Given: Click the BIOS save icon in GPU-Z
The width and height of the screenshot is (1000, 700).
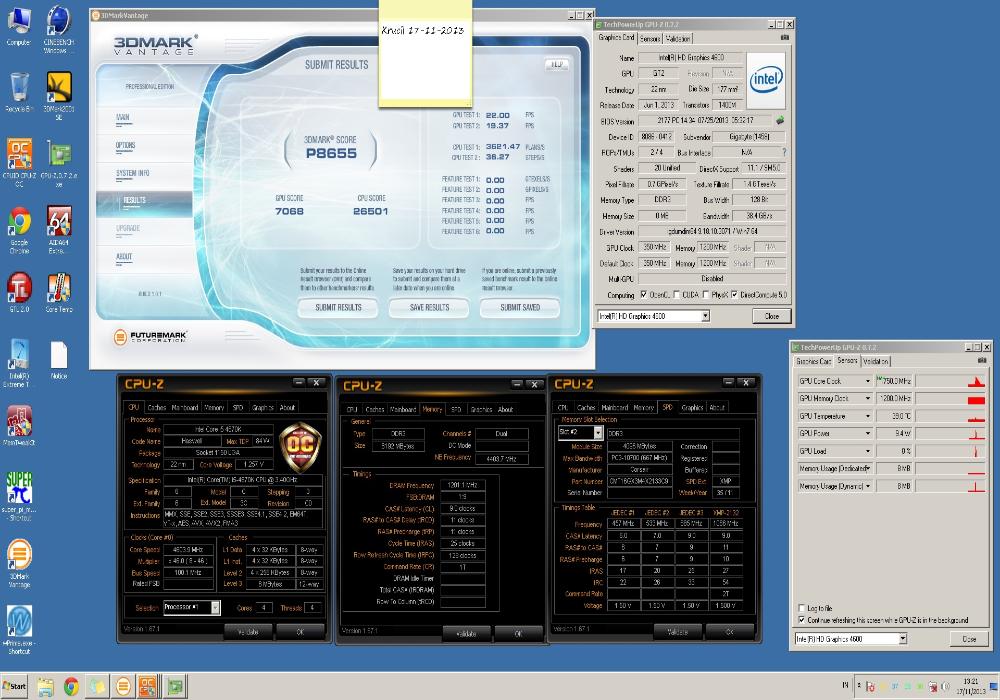Looking at the screenshot, I should coord(779,120).
